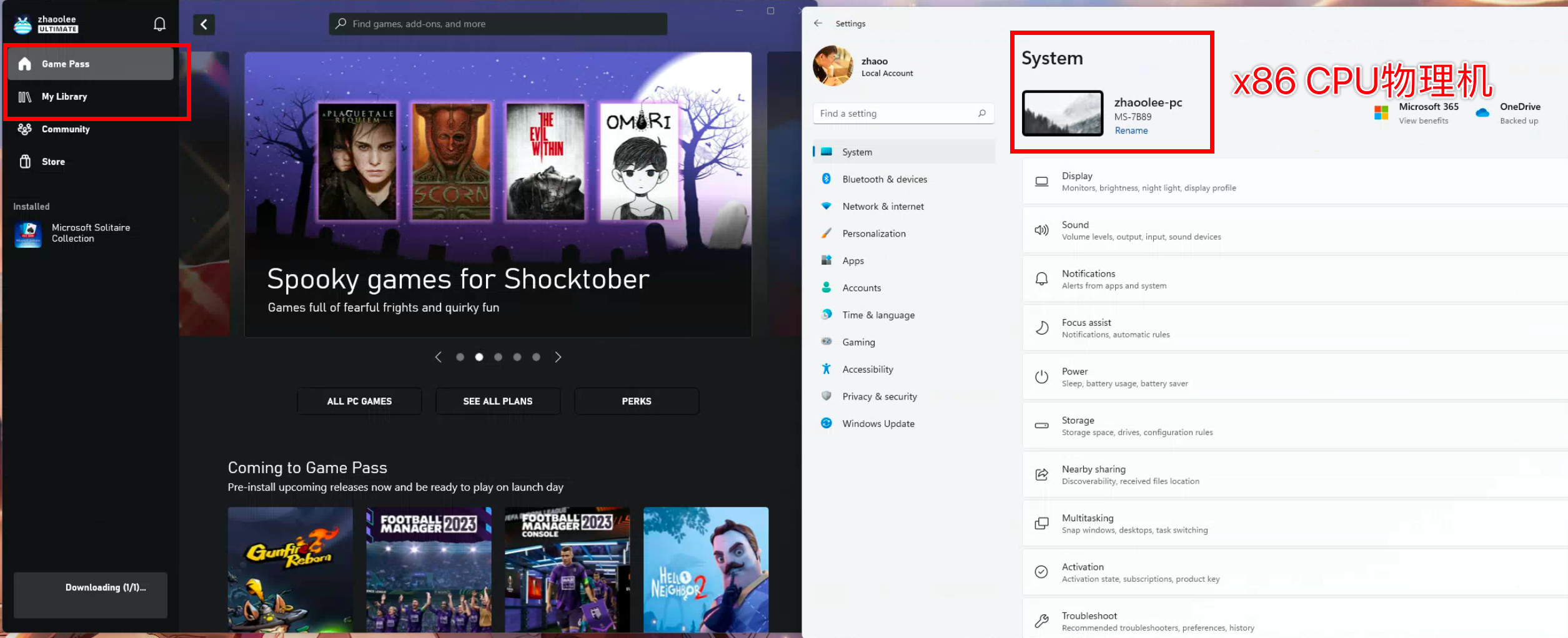1568x638 pixels.
Task: Click the Settings window back arrow
Action: 818,23
